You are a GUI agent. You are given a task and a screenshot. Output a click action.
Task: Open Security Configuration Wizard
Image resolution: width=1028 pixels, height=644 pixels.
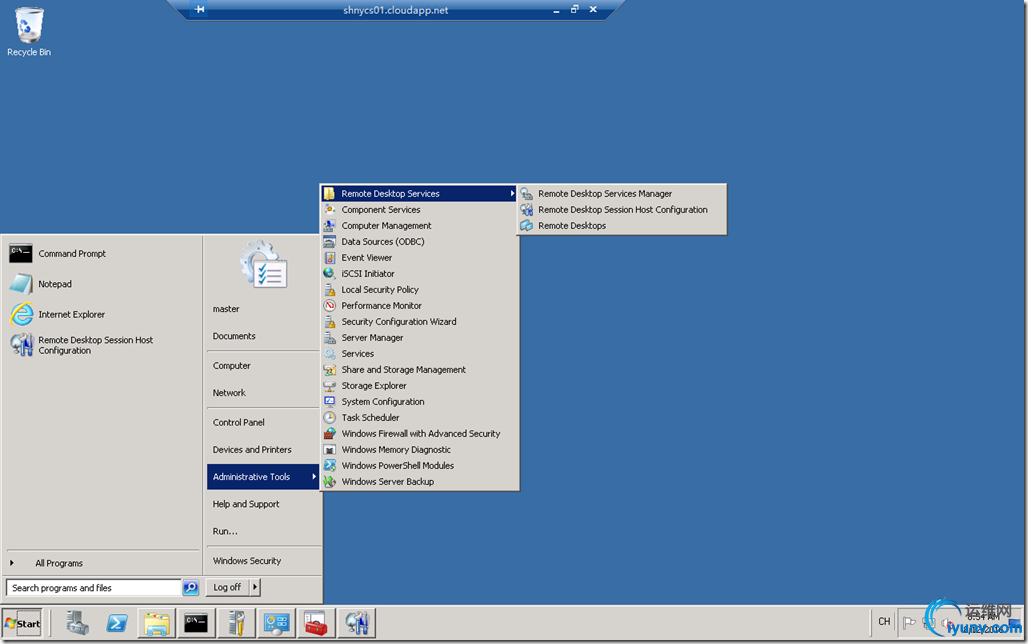tap(419, 321)
